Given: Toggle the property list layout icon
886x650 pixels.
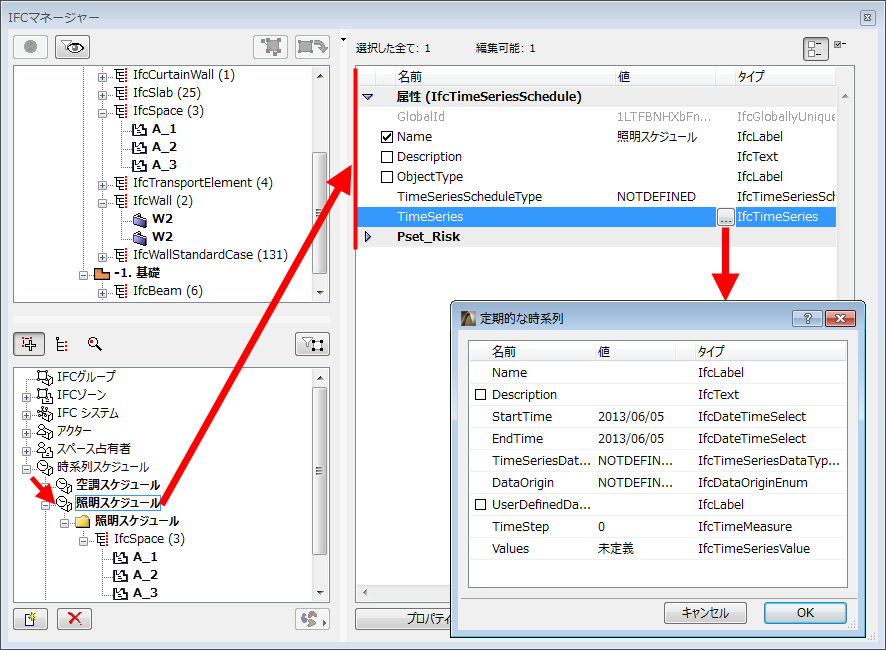Looking at the screenshot, I should [x=815, y=49].
